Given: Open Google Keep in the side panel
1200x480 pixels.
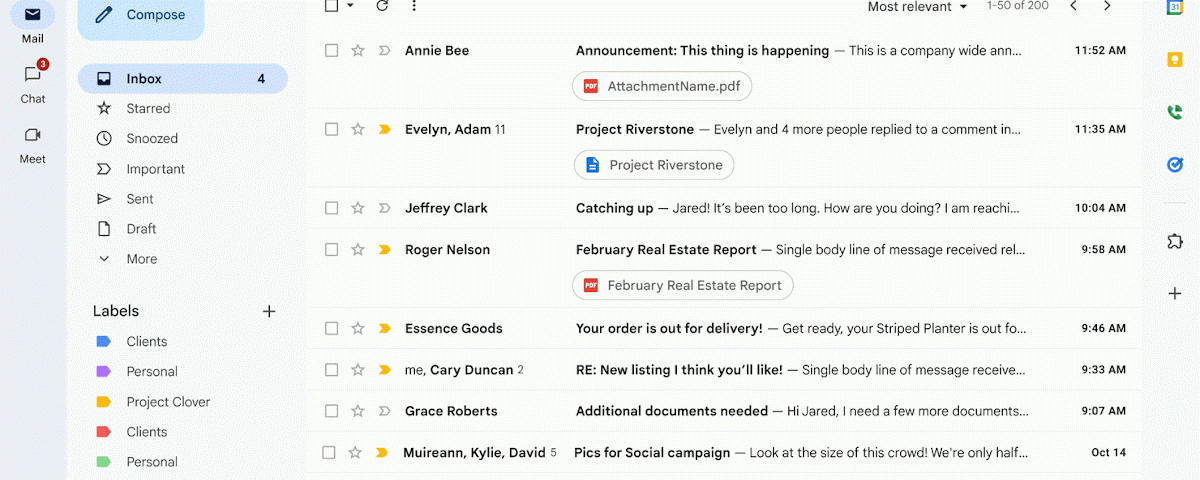Looking at the screenshot, I should (1174, 59).
